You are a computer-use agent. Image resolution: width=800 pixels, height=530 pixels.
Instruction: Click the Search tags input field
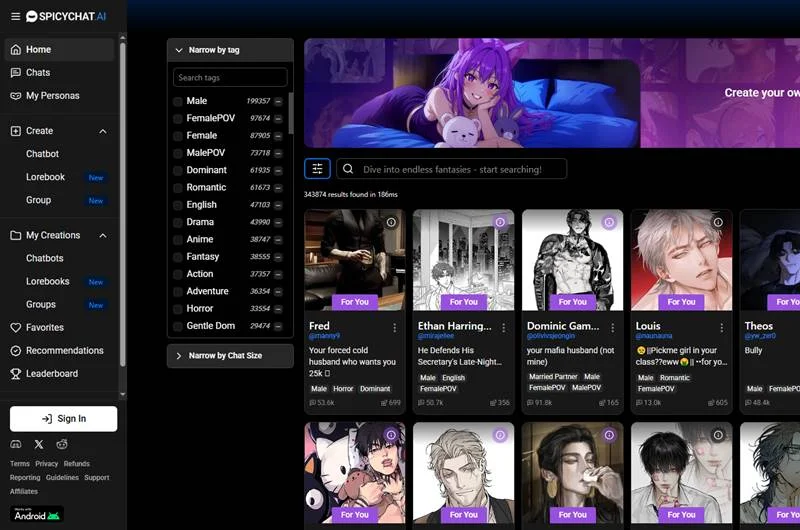click(230, 78)
